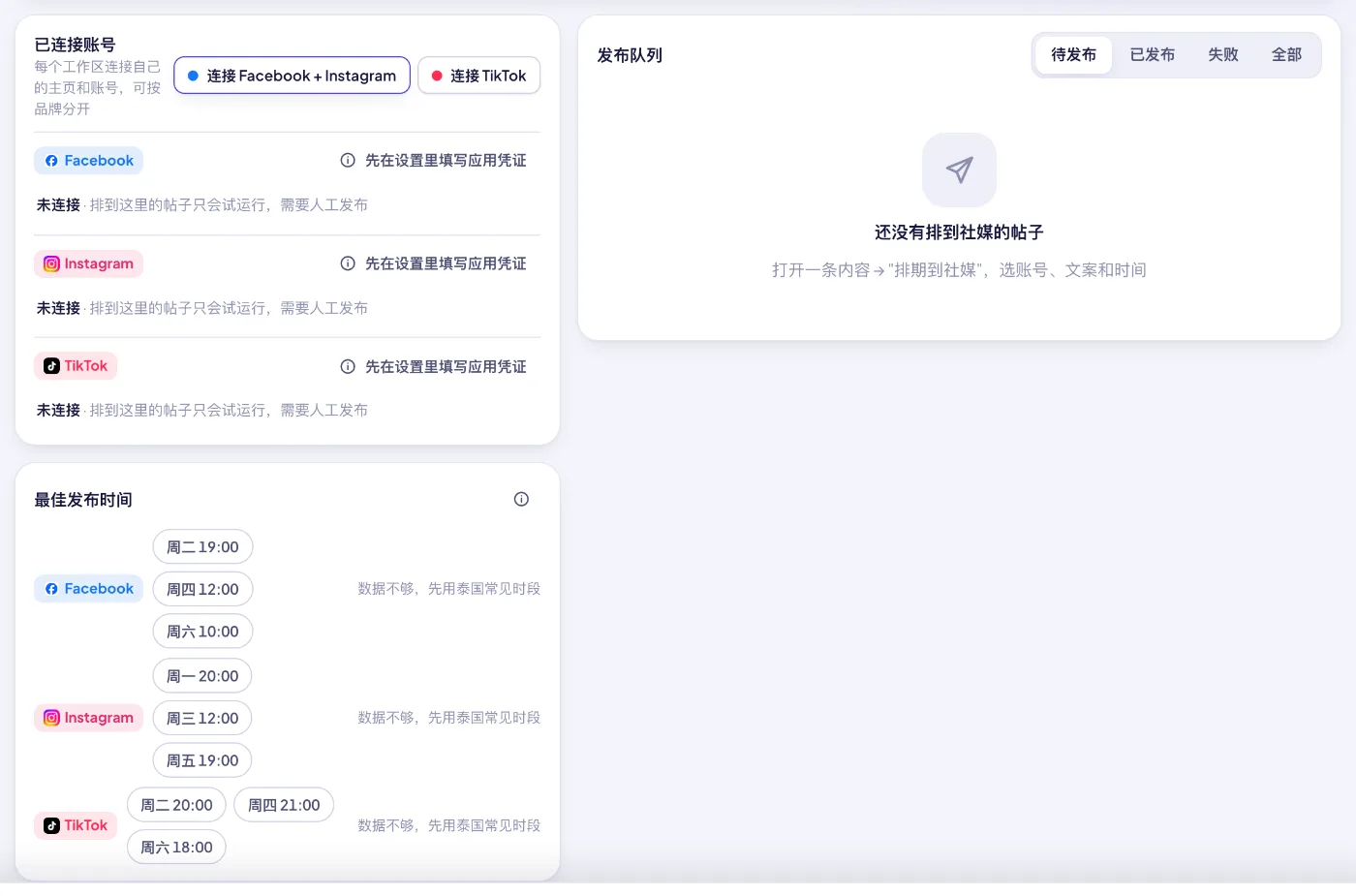
Task: Select the Instagram badge in connected accounts
Action: click(88, 263)
